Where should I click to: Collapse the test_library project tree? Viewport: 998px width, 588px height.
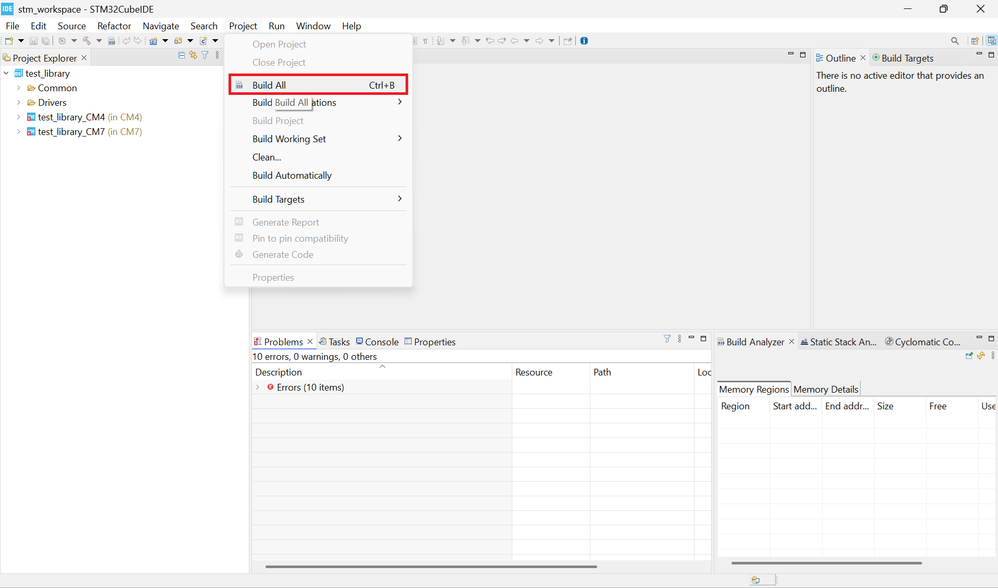coord(6,73)
